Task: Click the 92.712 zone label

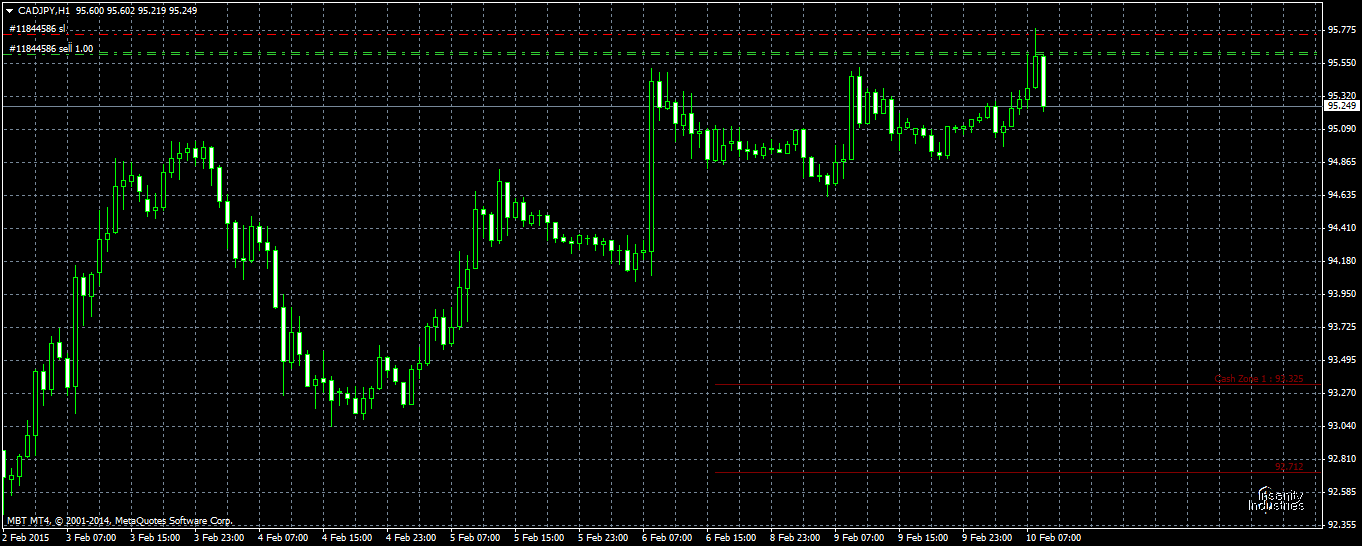Action: coord(1289,467)
